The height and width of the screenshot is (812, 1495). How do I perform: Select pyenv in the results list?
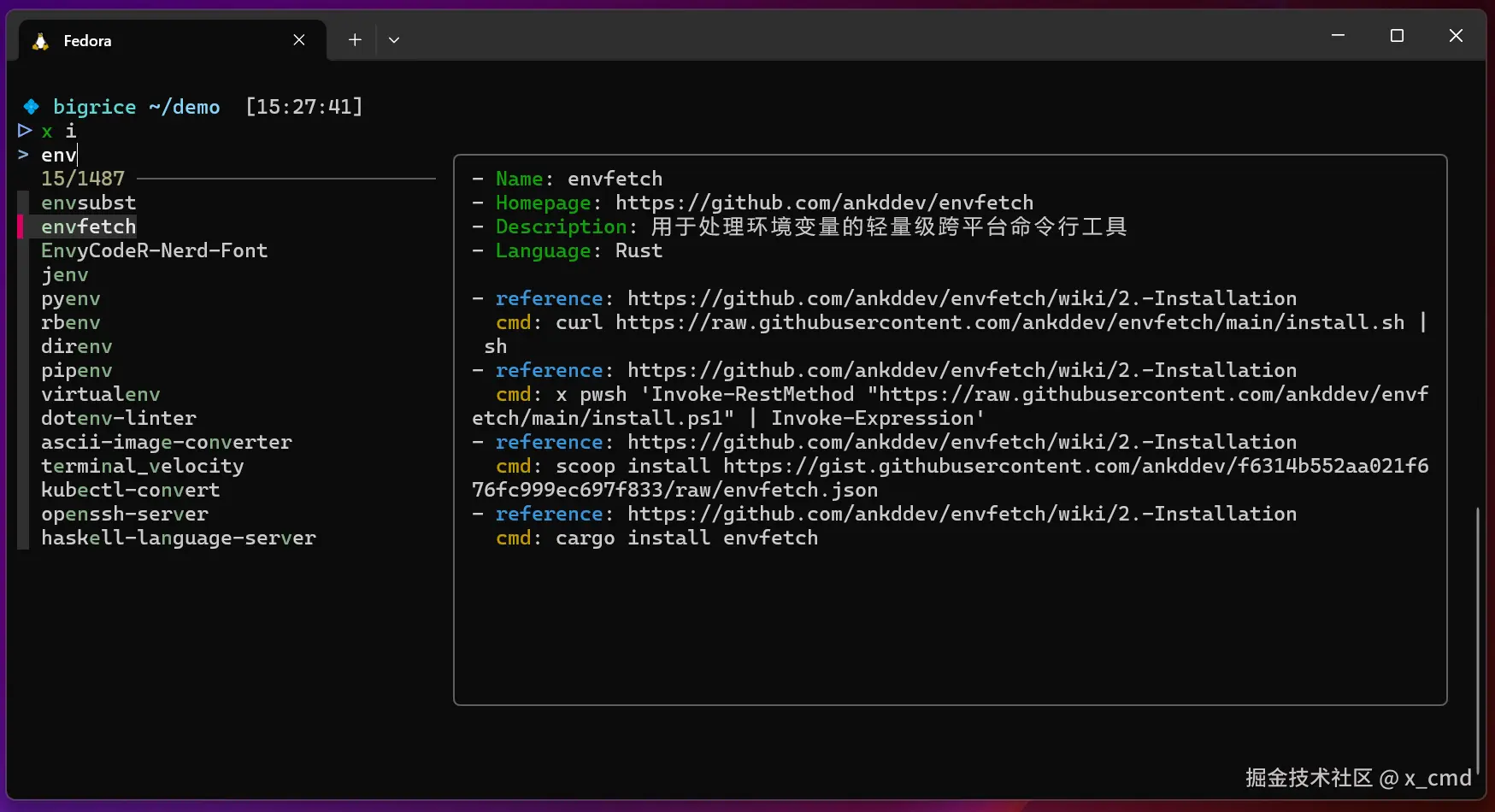(71, 298)
